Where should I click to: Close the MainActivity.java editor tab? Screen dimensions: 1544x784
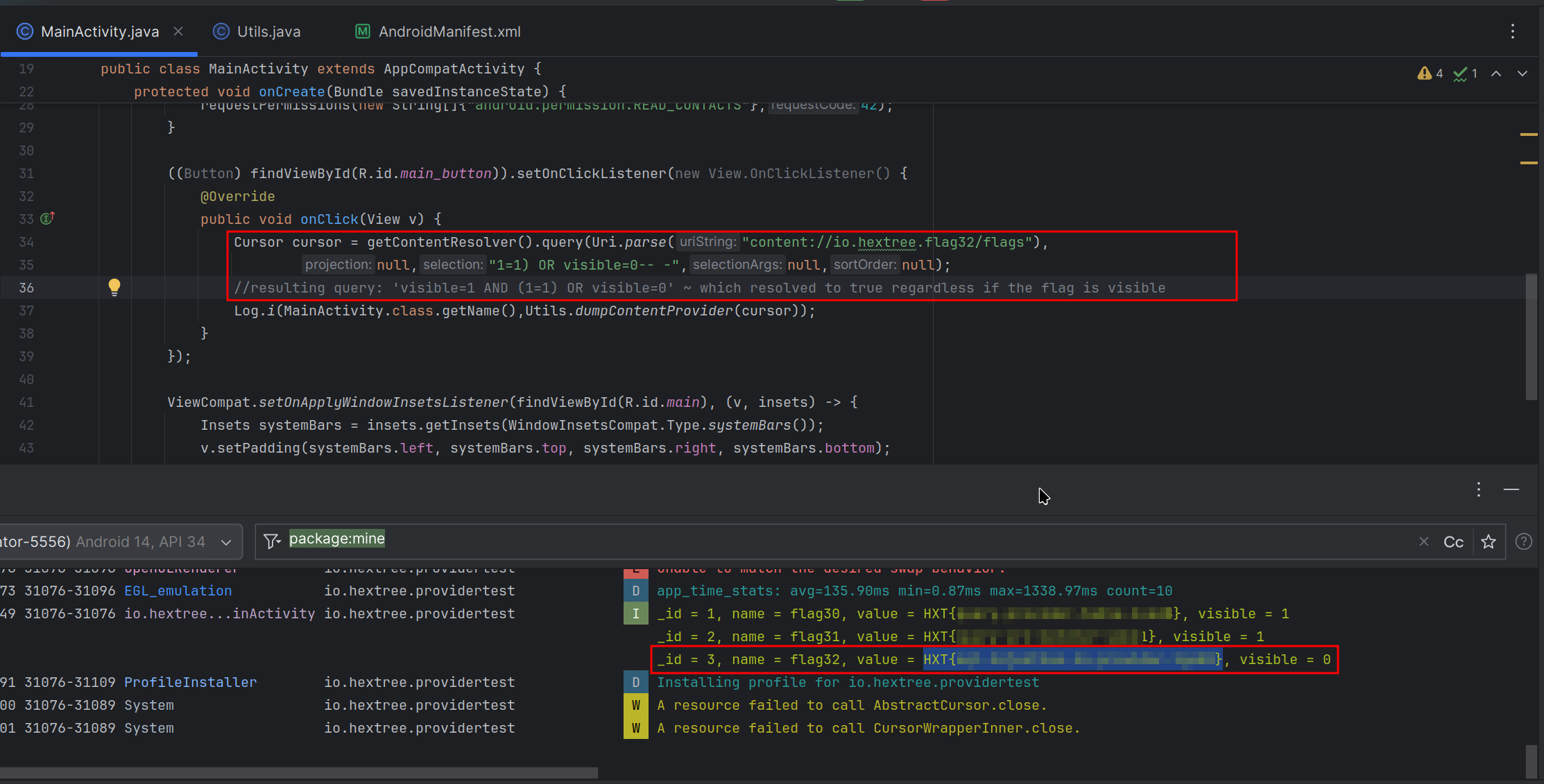178,32
